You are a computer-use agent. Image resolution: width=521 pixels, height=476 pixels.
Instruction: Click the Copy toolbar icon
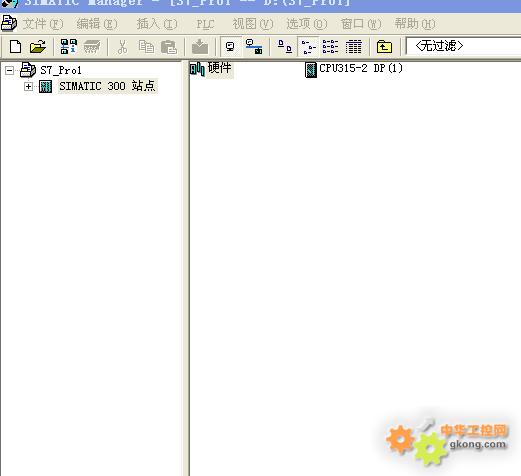[x=146, y=47]
